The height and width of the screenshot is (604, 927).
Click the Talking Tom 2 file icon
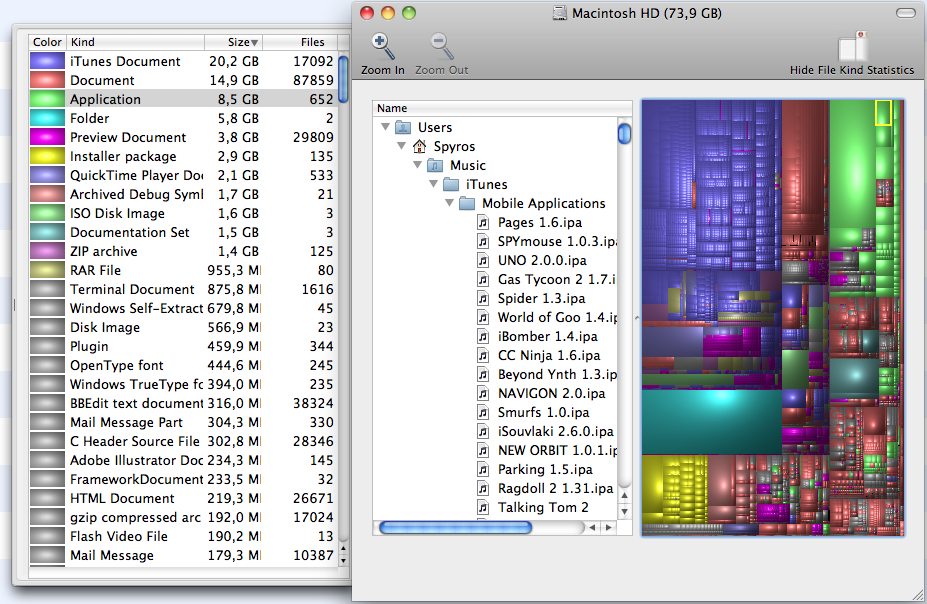pyautogui.click(x=483, y=507)
